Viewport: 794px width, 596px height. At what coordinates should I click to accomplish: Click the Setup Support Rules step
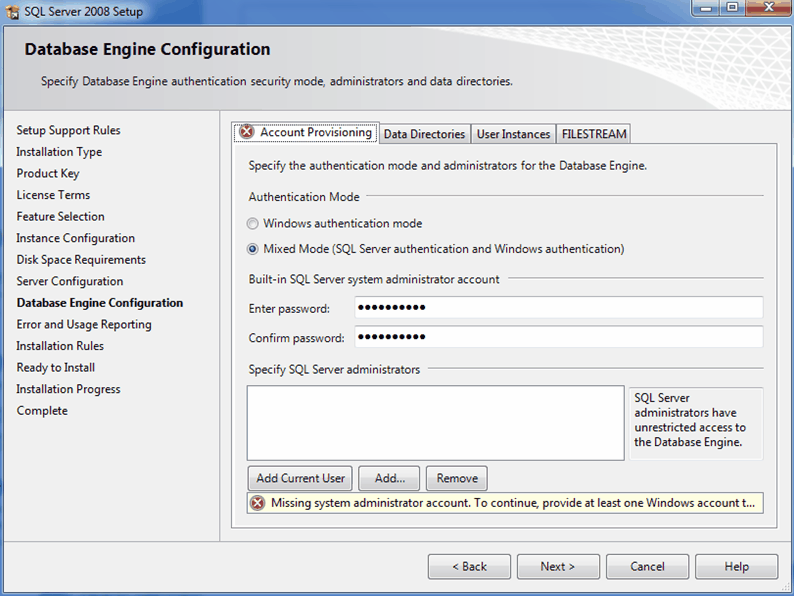coord(68,130)
